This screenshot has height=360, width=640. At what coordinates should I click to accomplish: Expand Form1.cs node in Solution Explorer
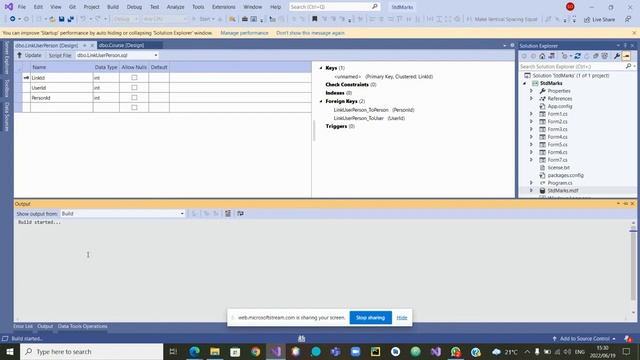[x=531, y=114]
